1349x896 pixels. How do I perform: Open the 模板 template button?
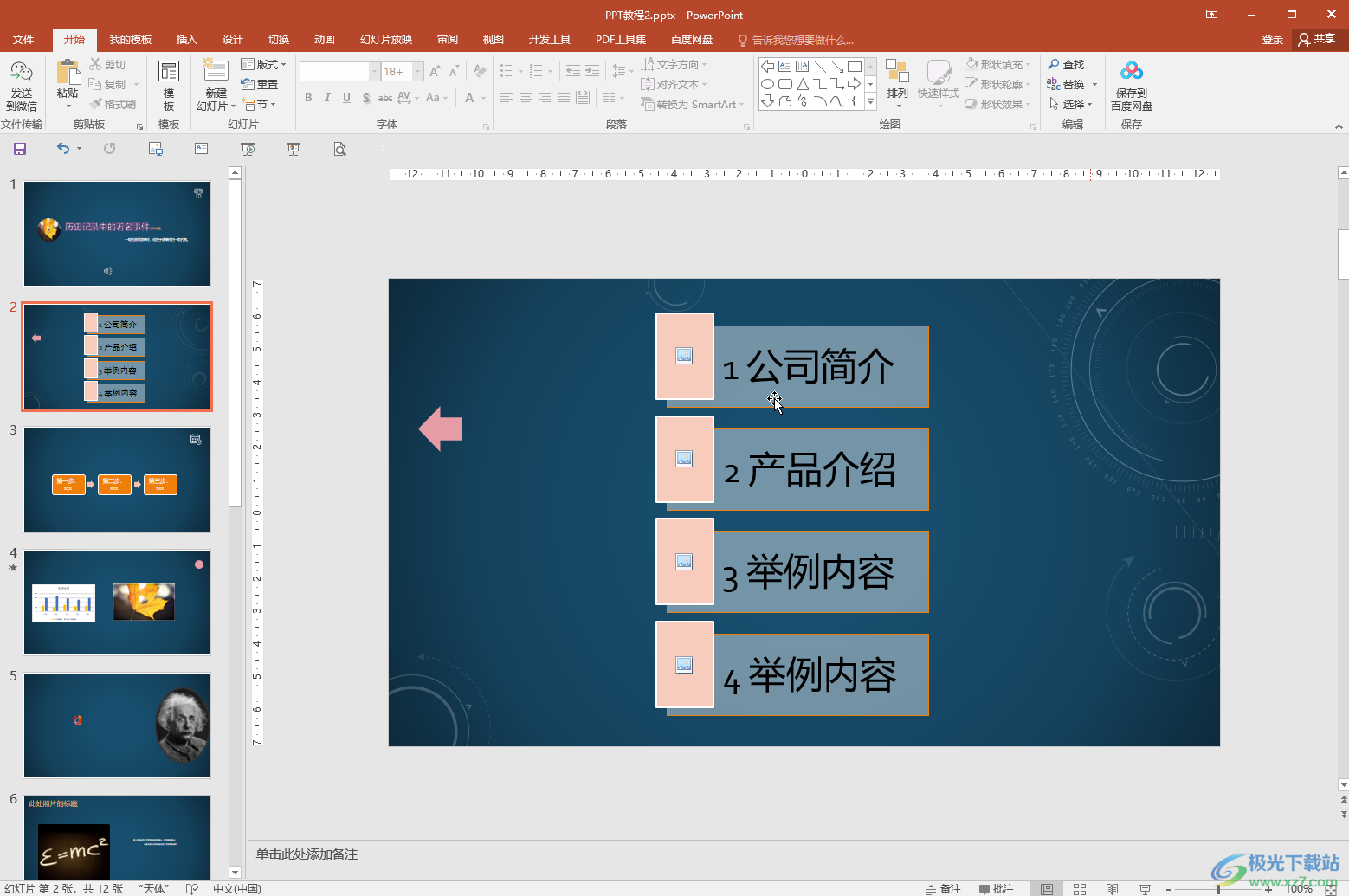[x=169, y=85]
